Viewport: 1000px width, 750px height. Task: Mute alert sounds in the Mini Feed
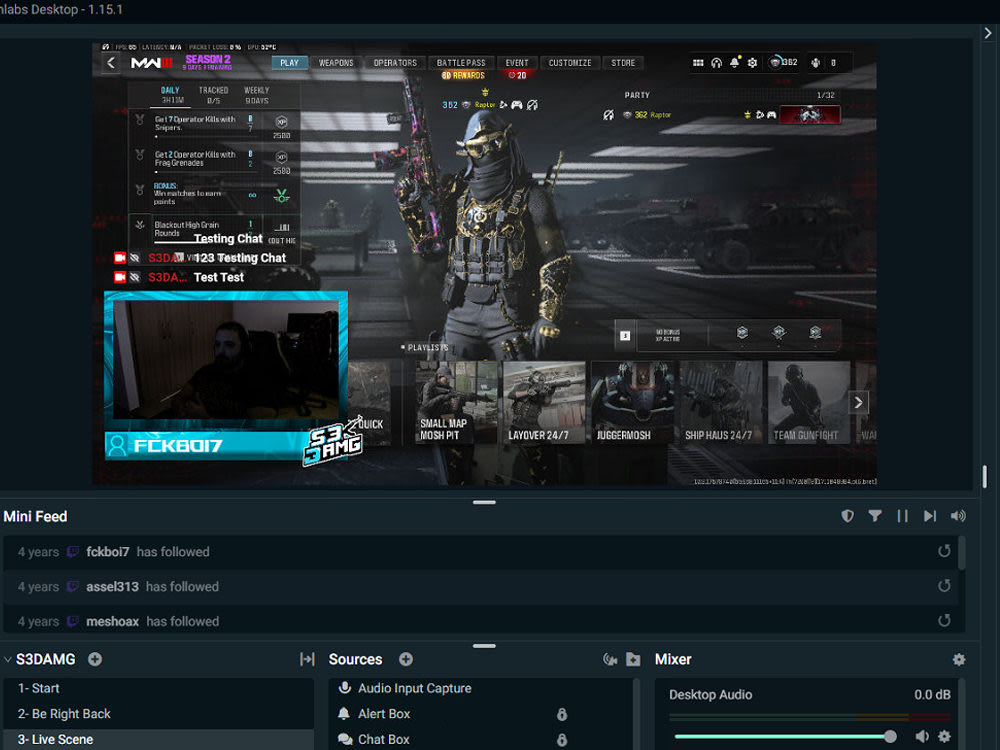point(958,516)
